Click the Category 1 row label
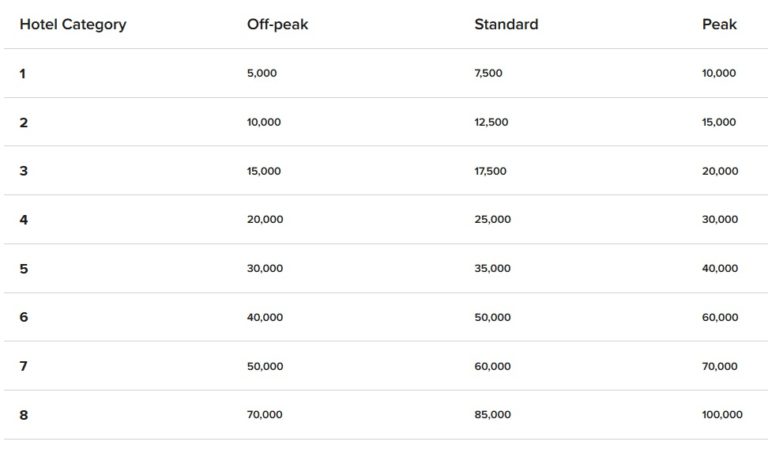The image size is (768, 449). tap(23, 73)
